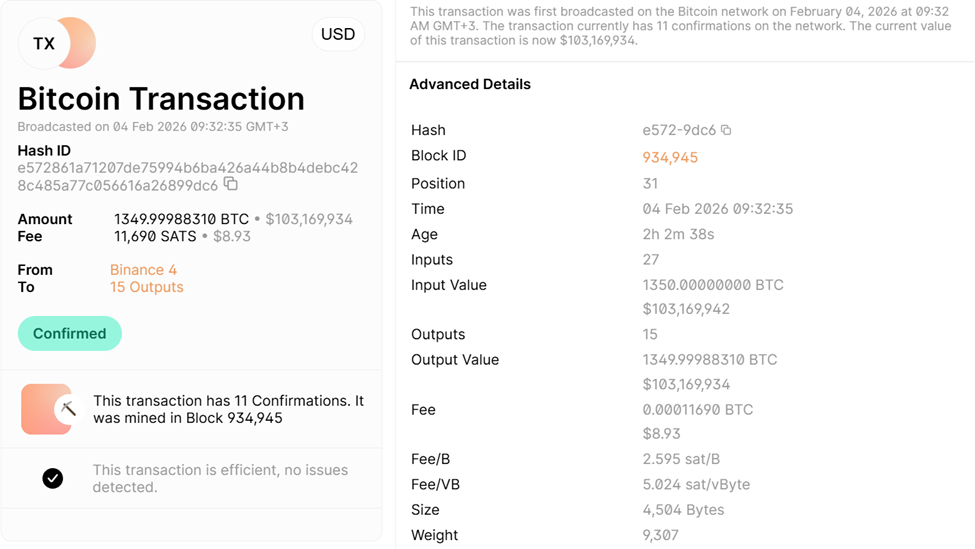Screen dimensions: 975x549
Task: Open the 15 Outputs recipient link
Action: 147,287
